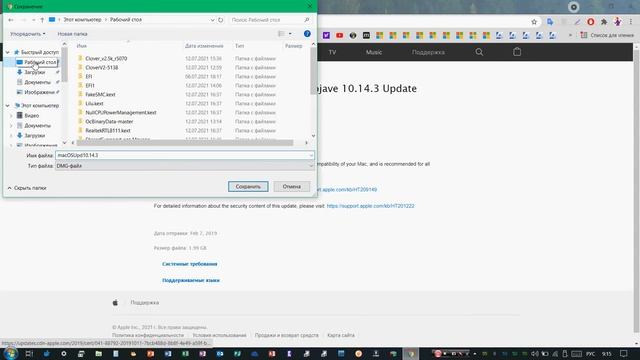Collapse the Быстрый доступ tree node

tap(7, 52)
